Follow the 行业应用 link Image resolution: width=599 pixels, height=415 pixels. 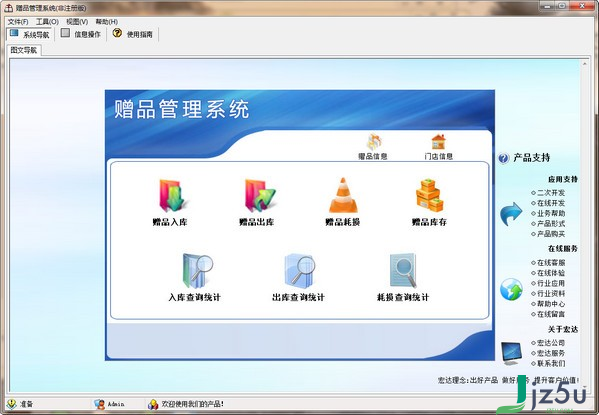551,284
